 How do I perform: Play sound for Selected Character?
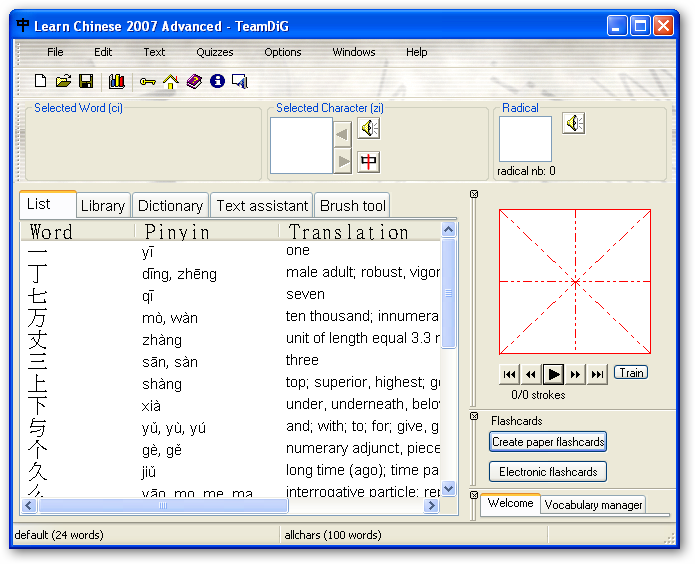tap(369, 129)
